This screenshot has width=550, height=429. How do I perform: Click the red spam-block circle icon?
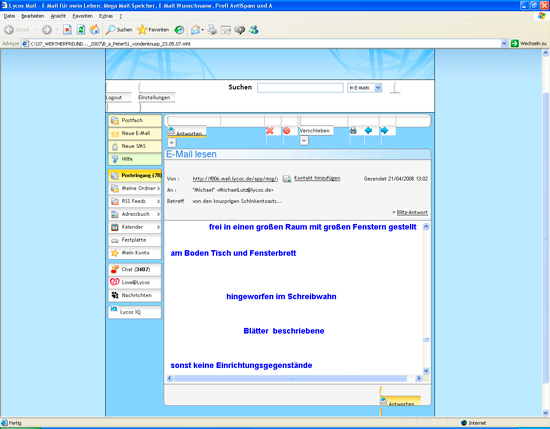(287, 131)
